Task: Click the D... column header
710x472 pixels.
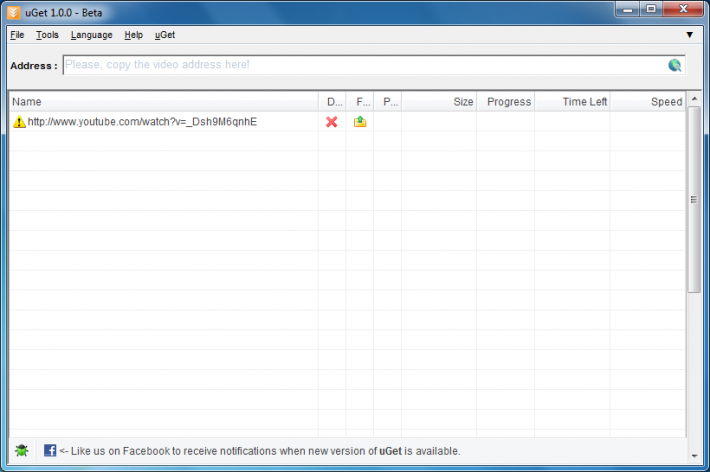Action: click(x=332, y=101)
